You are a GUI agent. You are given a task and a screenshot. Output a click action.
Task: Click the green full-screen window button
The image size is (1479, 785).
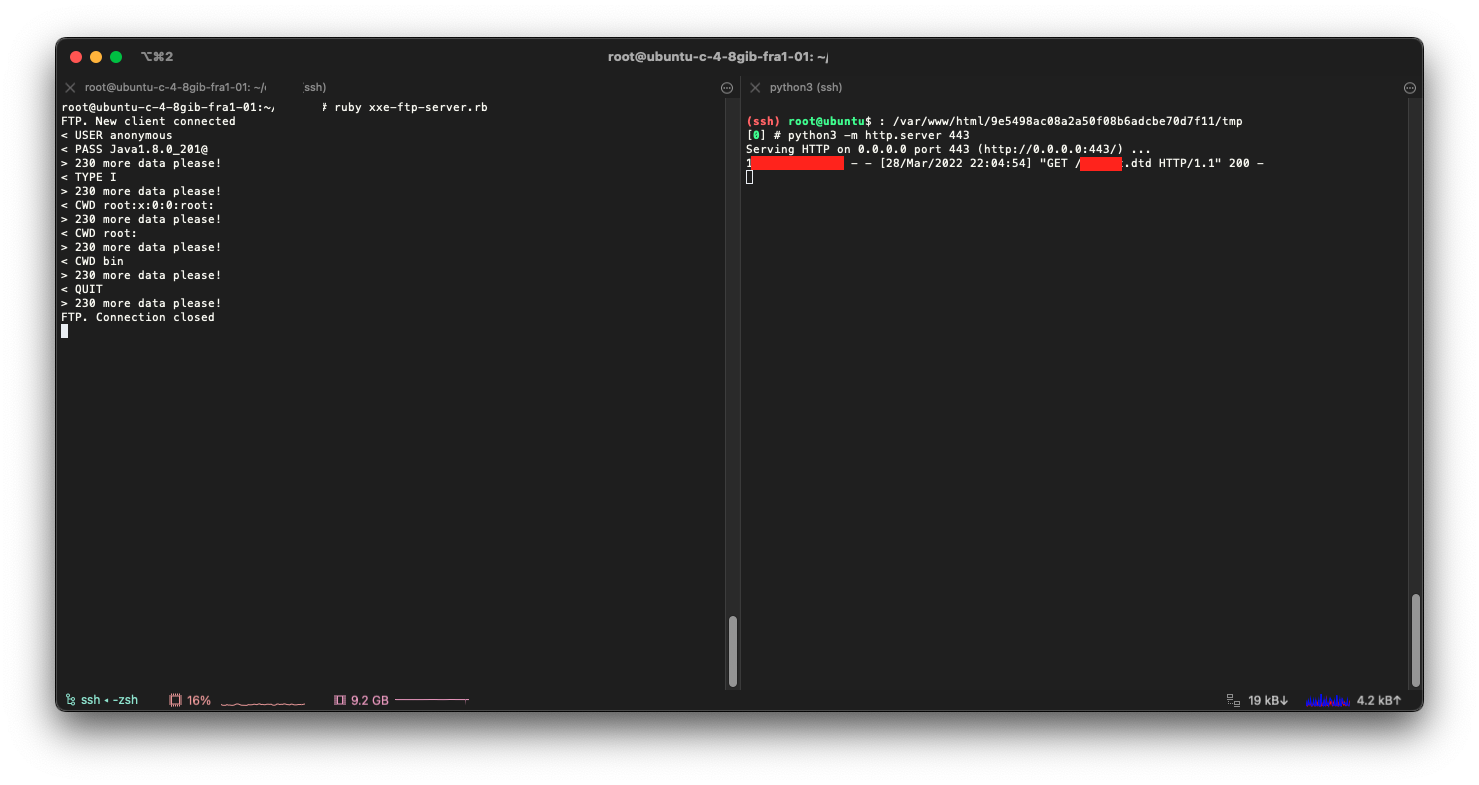(116, 57)
